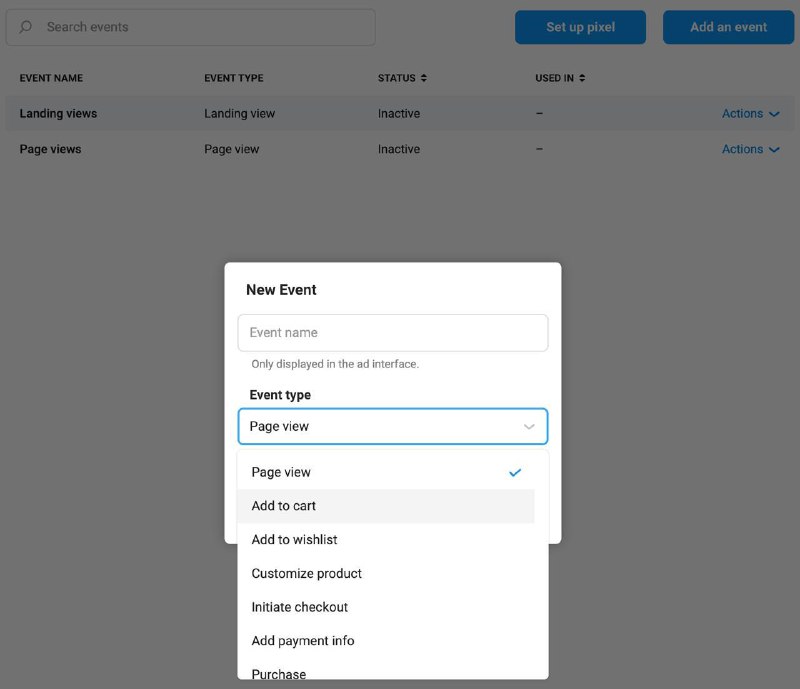Click the Set up pixel button
Screen dimensions: 800x689
tap(580, 27)
